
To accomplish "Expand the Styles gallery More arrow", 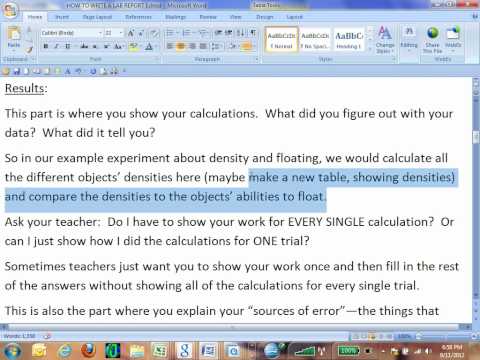I will [x=369, y=48].
